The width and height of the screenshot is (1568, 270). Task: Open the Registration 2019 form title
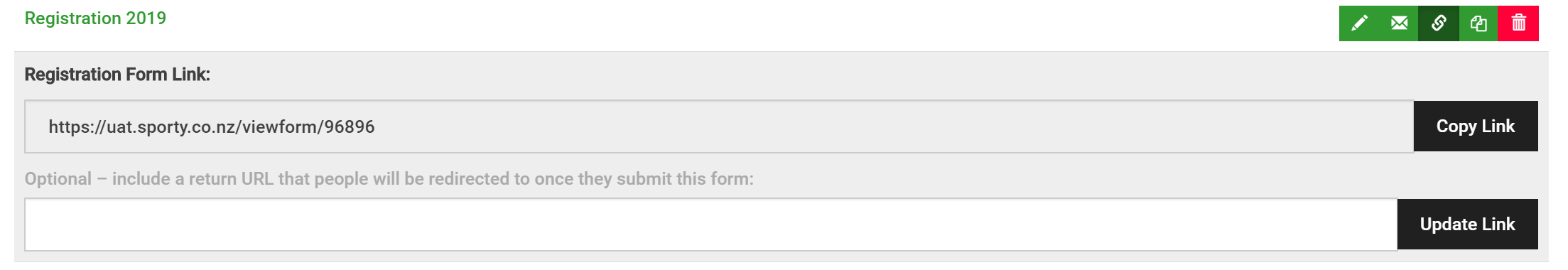click(x=95, y=18)
